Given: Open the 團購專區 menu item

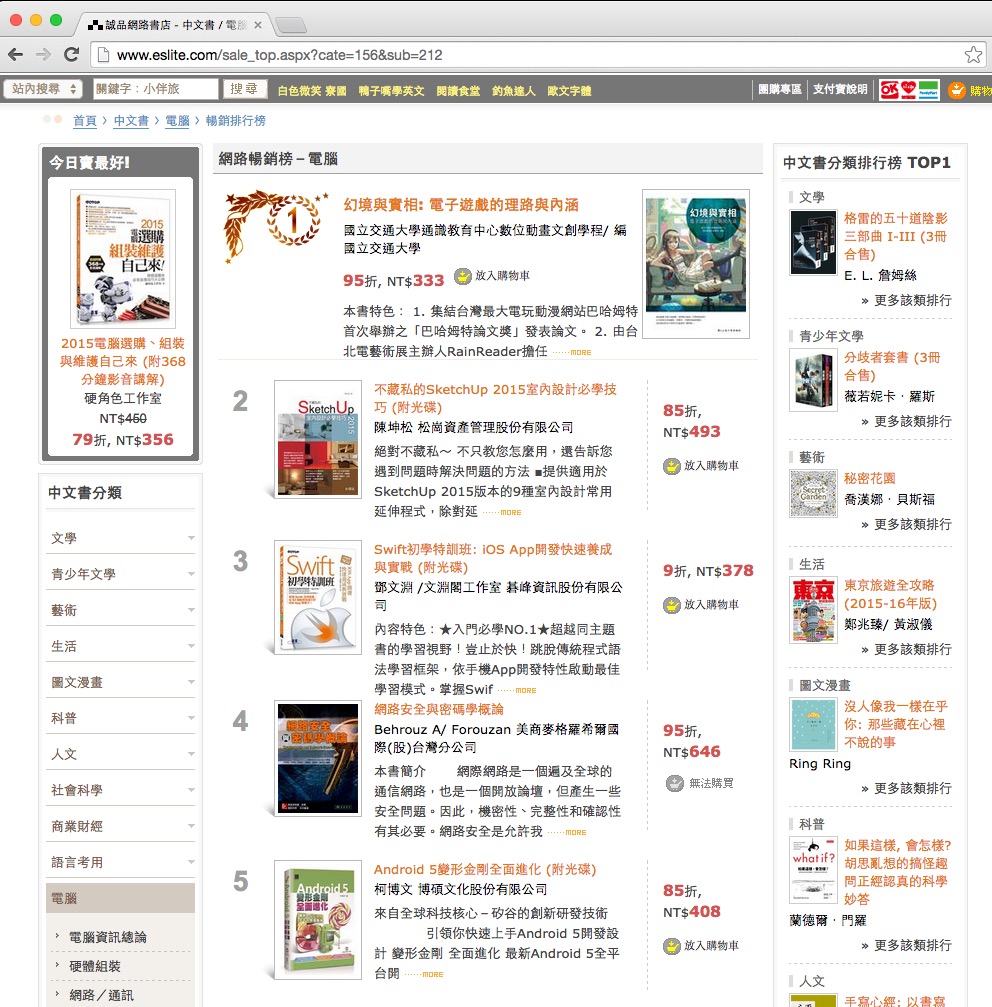Looking at the screenshot, I should (779, 89).
